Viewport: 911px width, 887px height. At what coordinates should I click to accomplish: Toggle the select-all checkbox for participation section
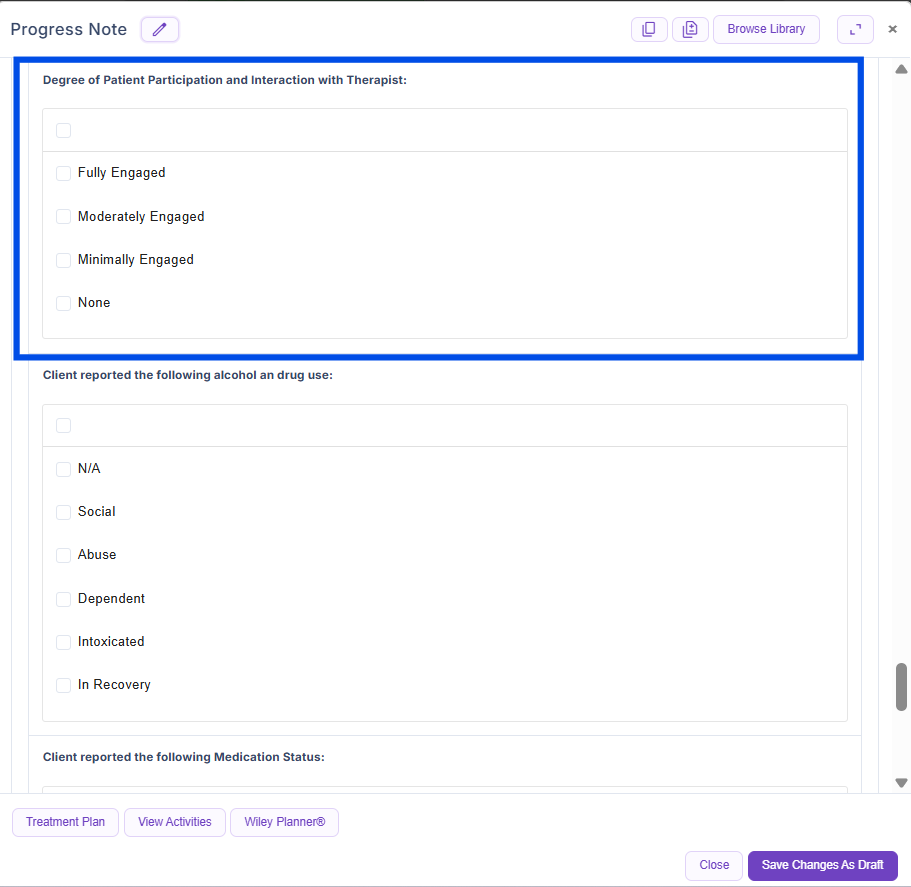click(64, 131)
